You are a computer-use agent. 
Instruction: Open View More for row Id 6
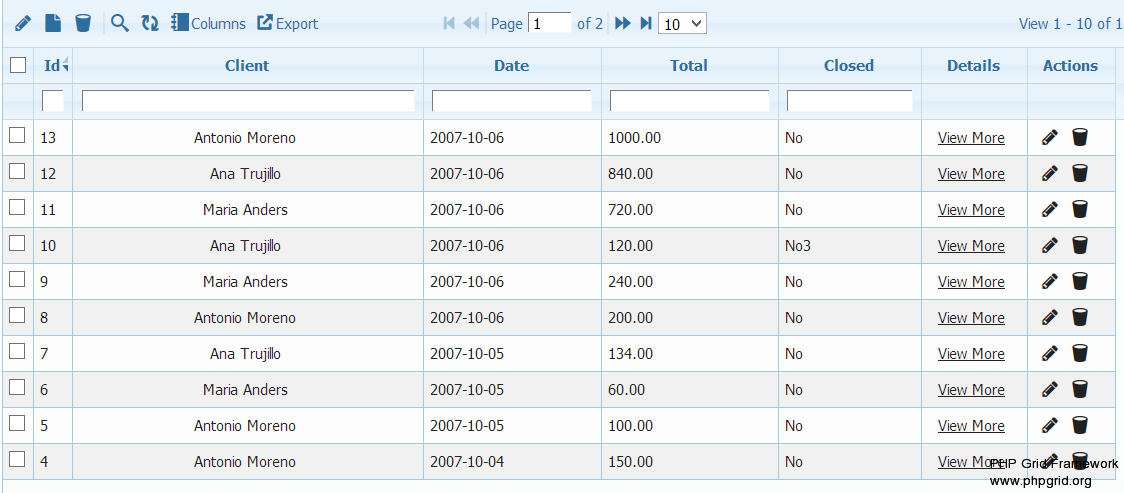[x=971, y=390]
